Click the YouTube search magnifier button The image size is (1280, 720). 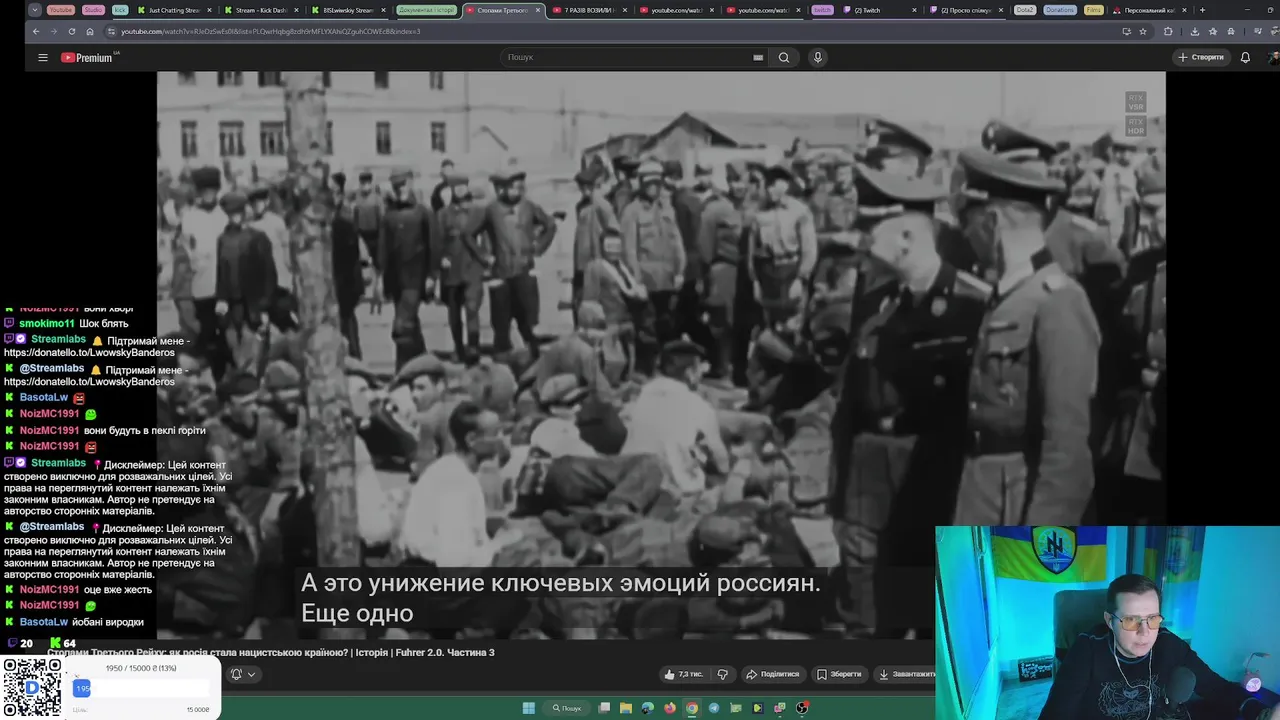pyautogui.click(x=784, y=57)
